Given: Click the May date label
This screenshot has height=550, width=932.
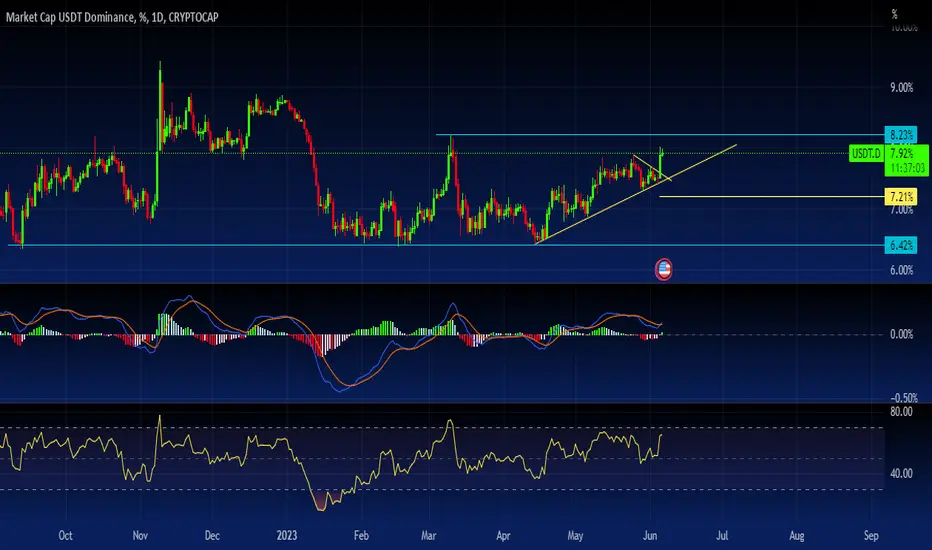Looking at the screenshot, I should [575, 535].
